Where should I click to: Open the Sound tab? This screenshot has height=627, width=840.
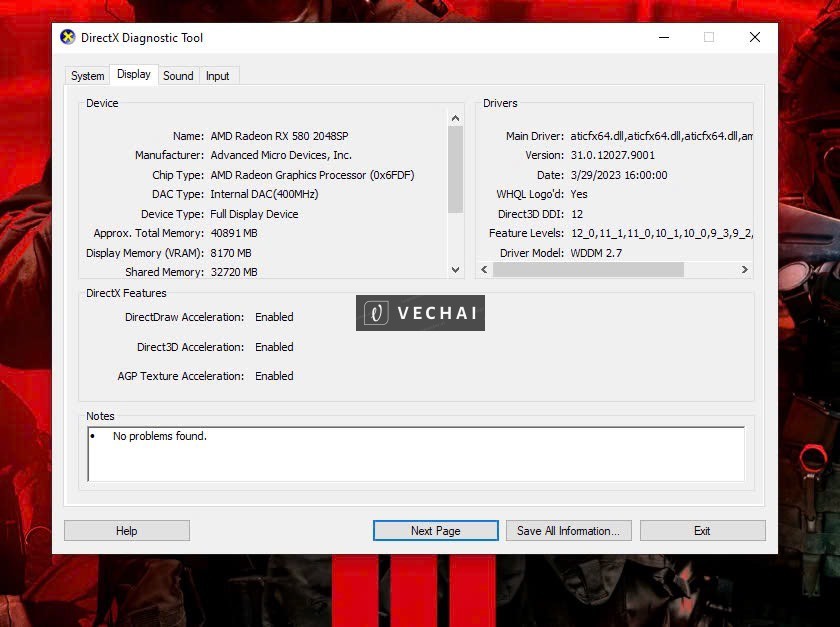pyautogui.click(x=178, y=75)
